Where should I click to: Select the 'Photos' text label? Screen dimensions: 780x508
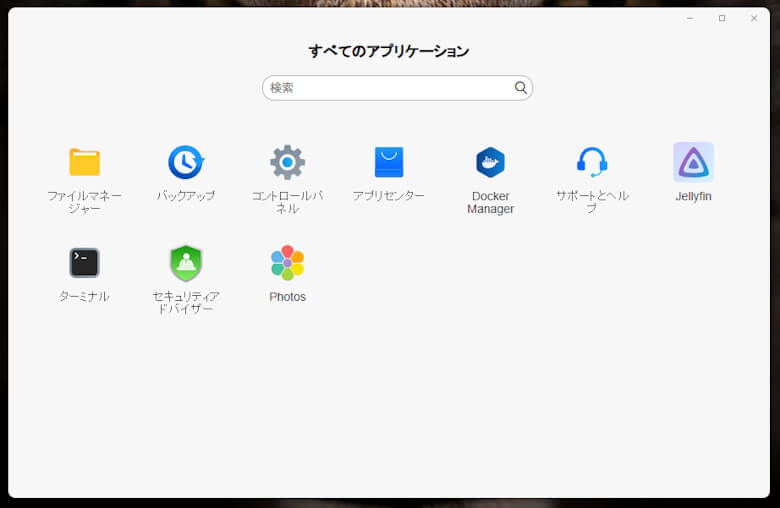(287, 297)
